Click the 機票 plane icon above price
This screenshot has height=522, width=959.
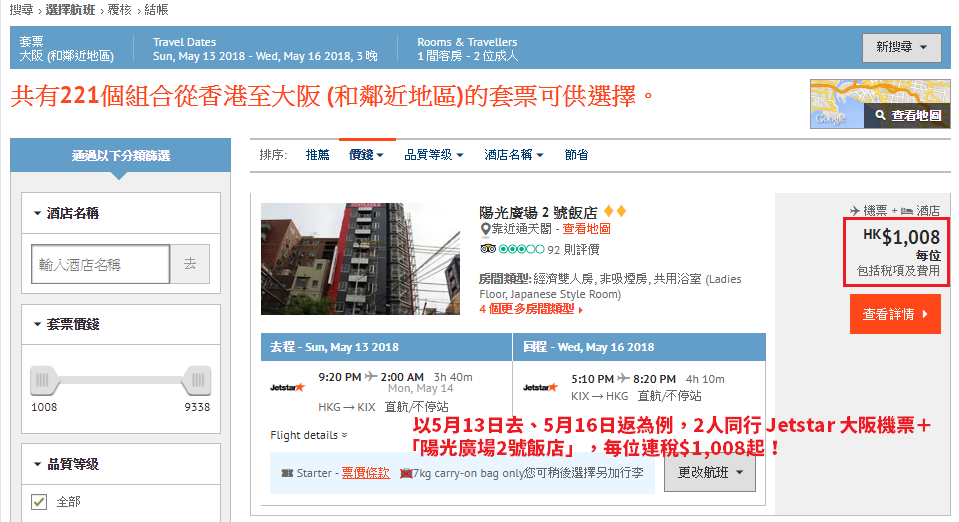855,211
